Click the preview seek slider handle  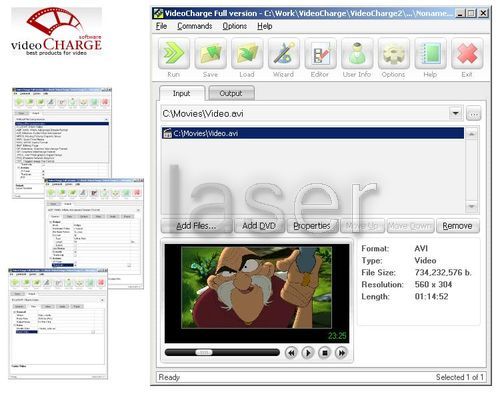tap(204, 352)
